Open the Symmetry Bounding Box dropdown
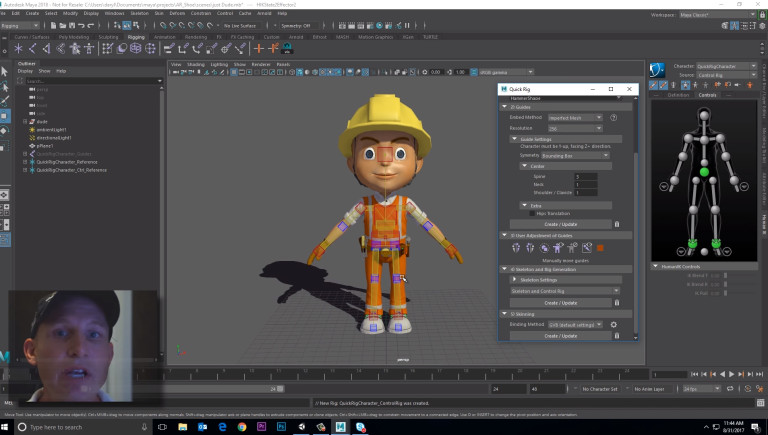This screenshot has width=768, height=435. click(x=575, y=155)
